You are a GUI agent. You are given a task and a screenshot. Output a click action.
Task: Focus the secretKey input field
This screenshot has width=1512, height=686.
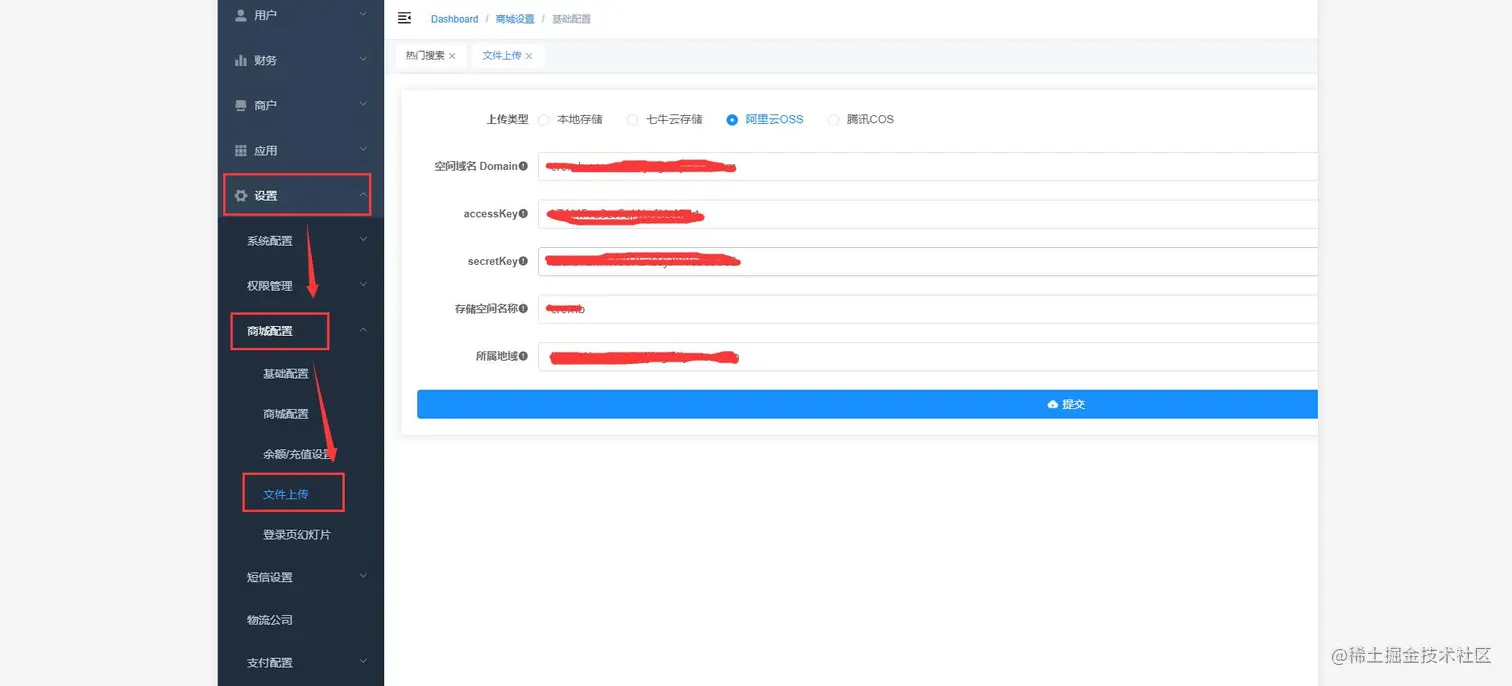click(x=928, y=261)
